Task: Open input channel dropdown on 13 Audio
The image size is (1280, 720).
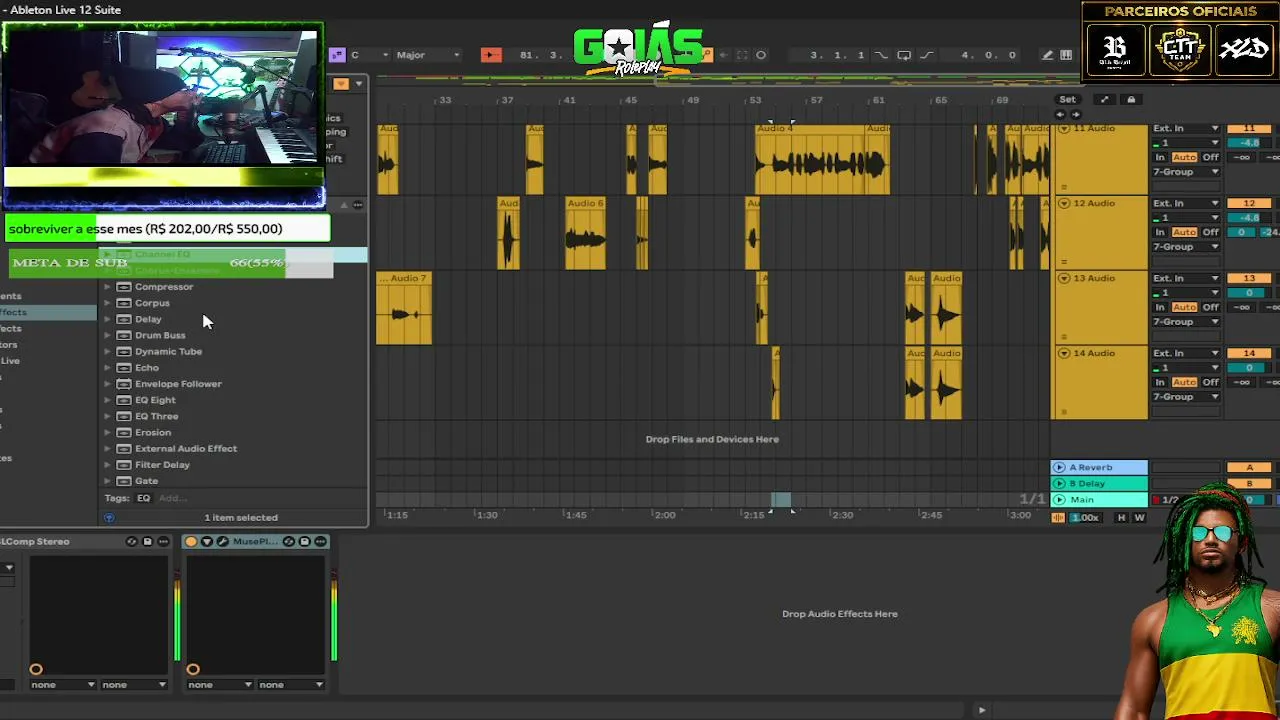Action: (x=1186, y=293)
